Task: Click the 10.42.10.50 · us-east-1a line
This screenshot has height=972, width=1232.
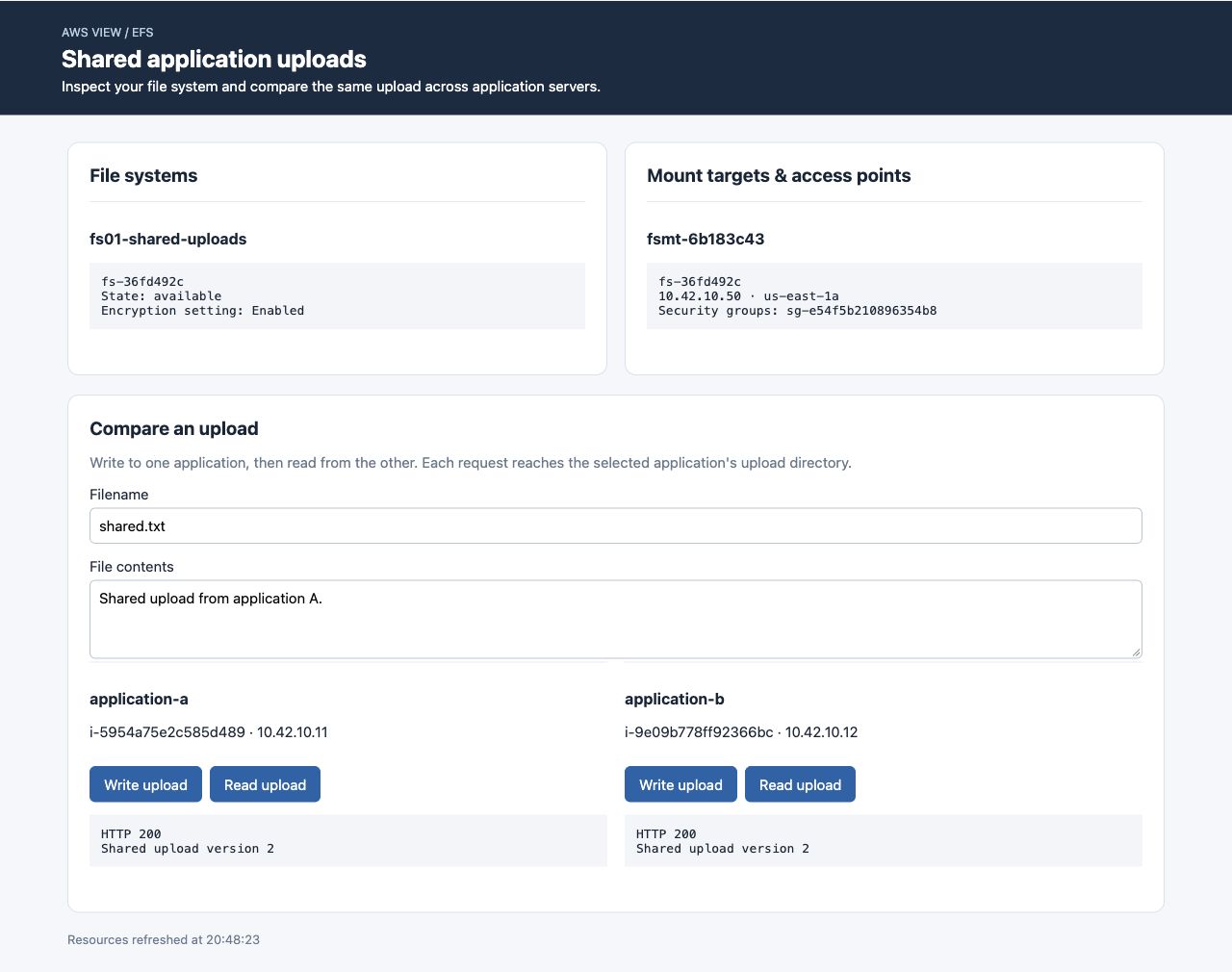Action: click(749, 296)
